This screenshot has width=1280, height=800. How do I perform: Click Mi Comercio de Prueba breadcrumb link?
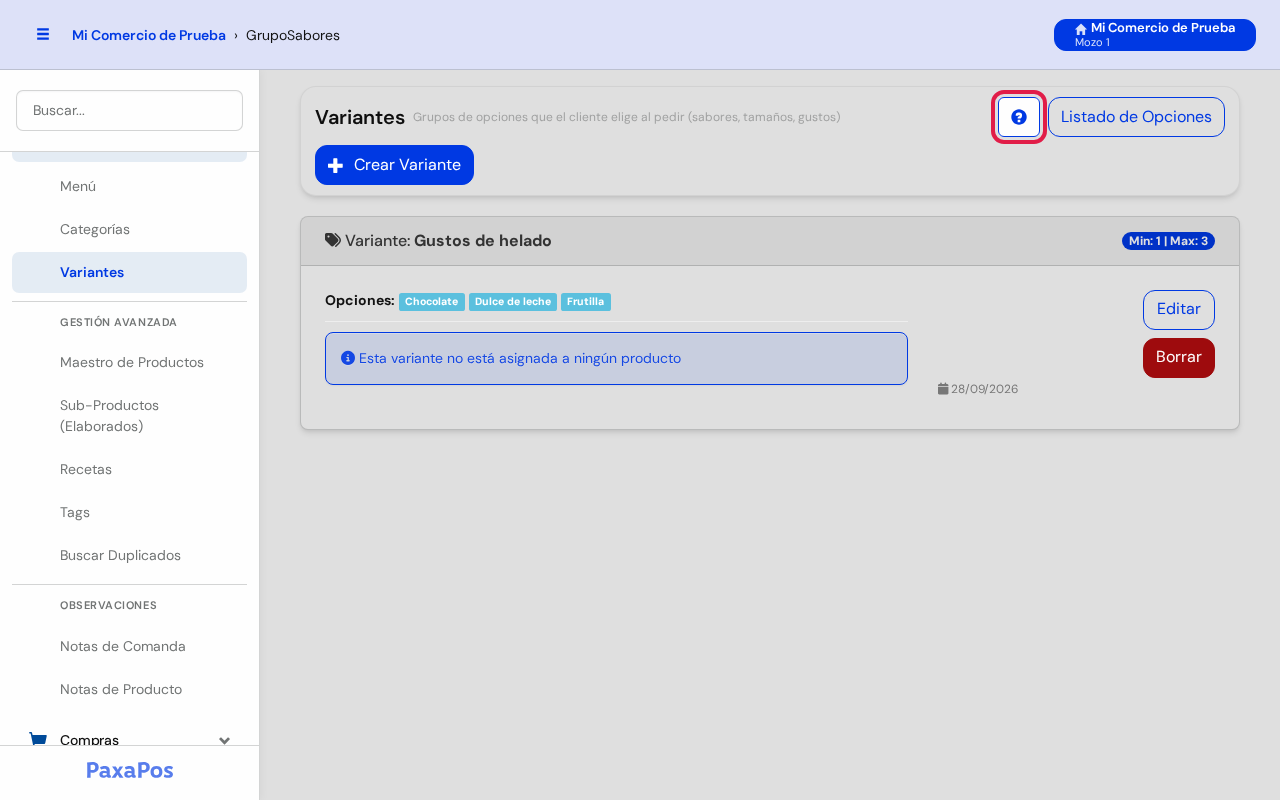click(149, 35)
